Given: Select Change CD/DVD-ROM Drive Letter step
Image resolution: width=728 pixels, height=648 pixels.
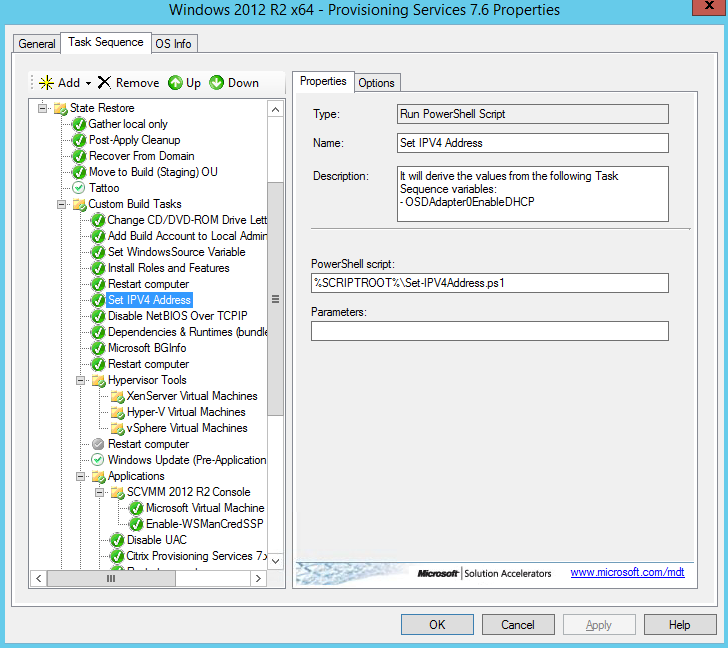Looking at the screenshot, I should tap(187, 220).
